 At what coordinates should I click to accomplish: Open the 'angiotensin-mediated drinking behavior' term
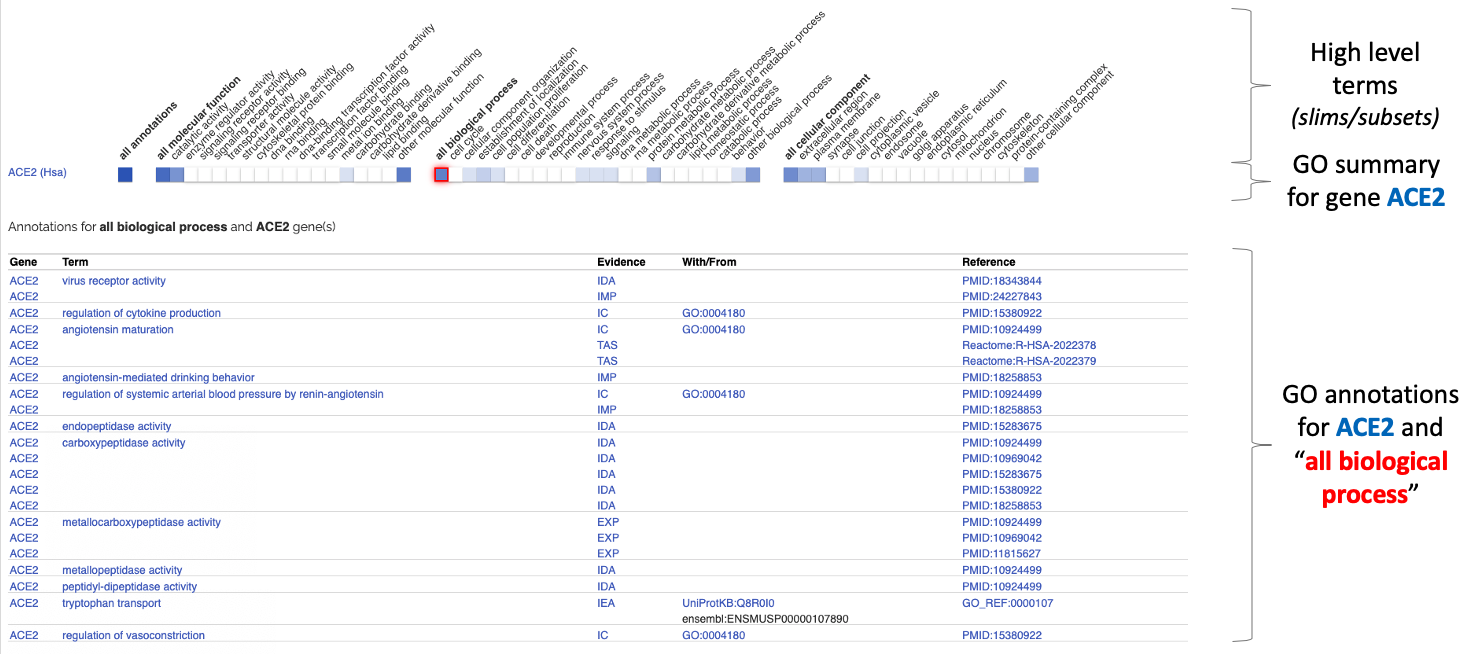[x=158, y=377]
